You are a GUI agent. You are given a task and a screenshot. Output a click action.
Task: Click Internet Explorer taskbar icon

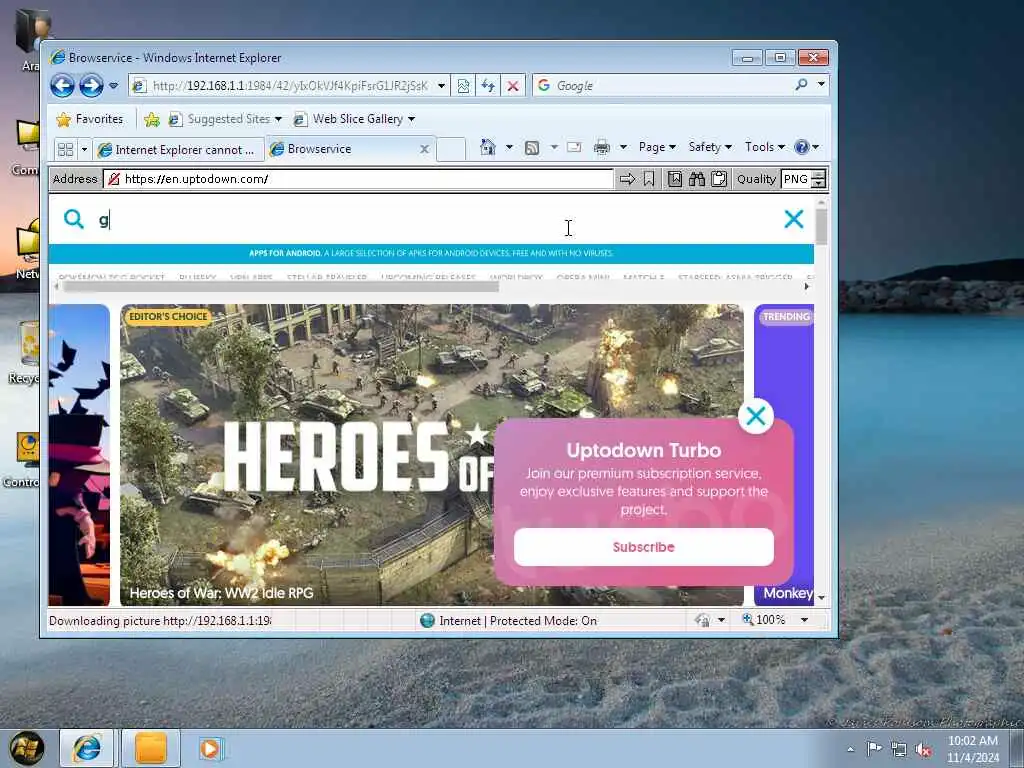point(87,748)
